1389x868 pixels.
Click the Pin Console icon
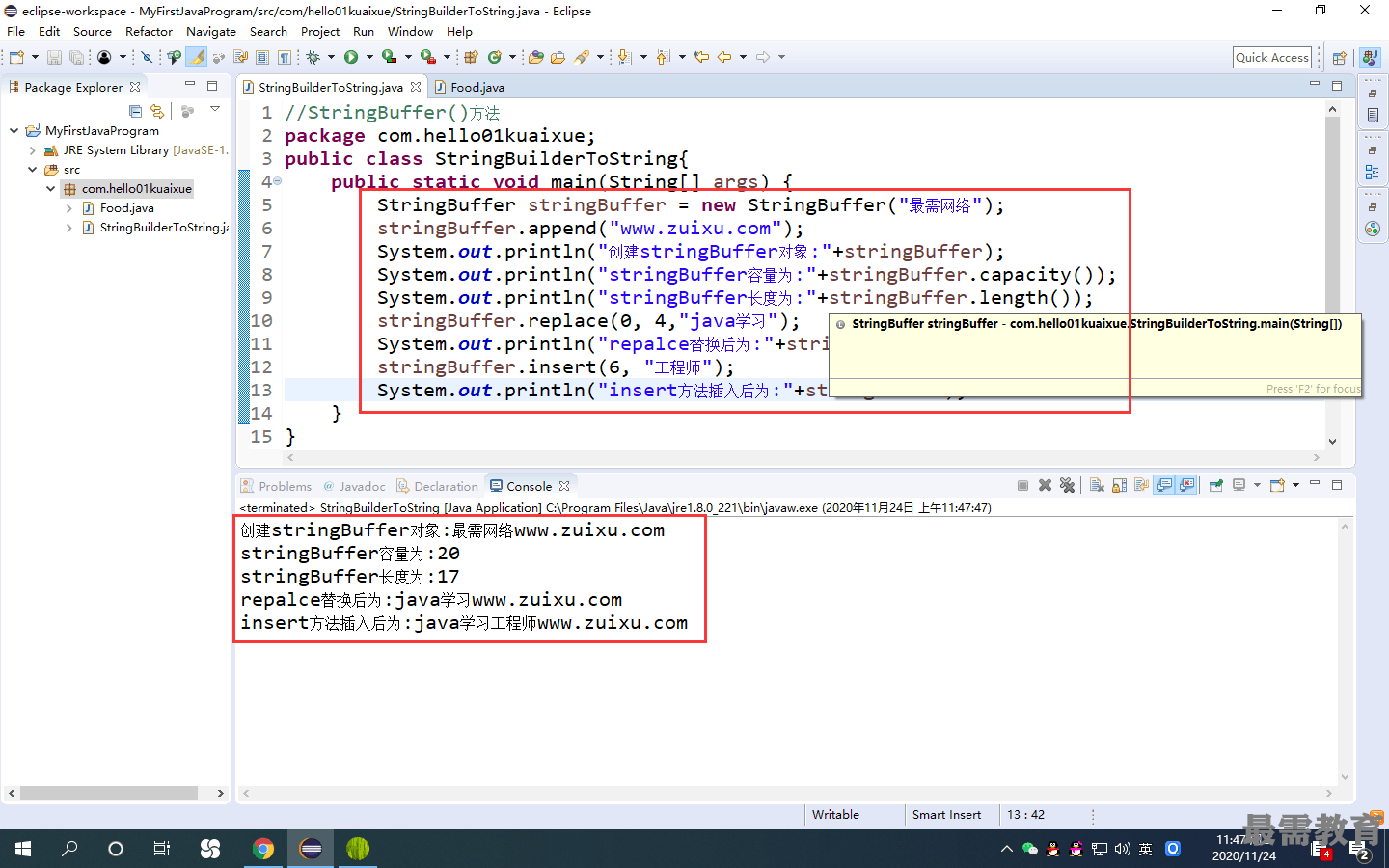tap(1215, 485)
